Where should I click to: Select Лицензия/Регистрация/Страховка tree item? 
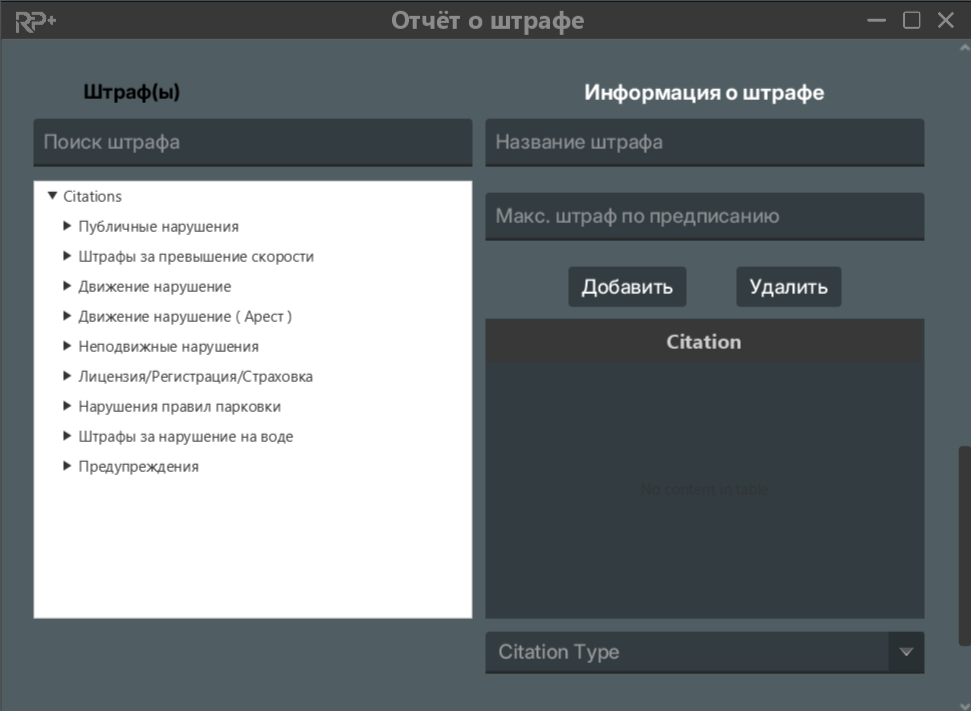(195, 377)
